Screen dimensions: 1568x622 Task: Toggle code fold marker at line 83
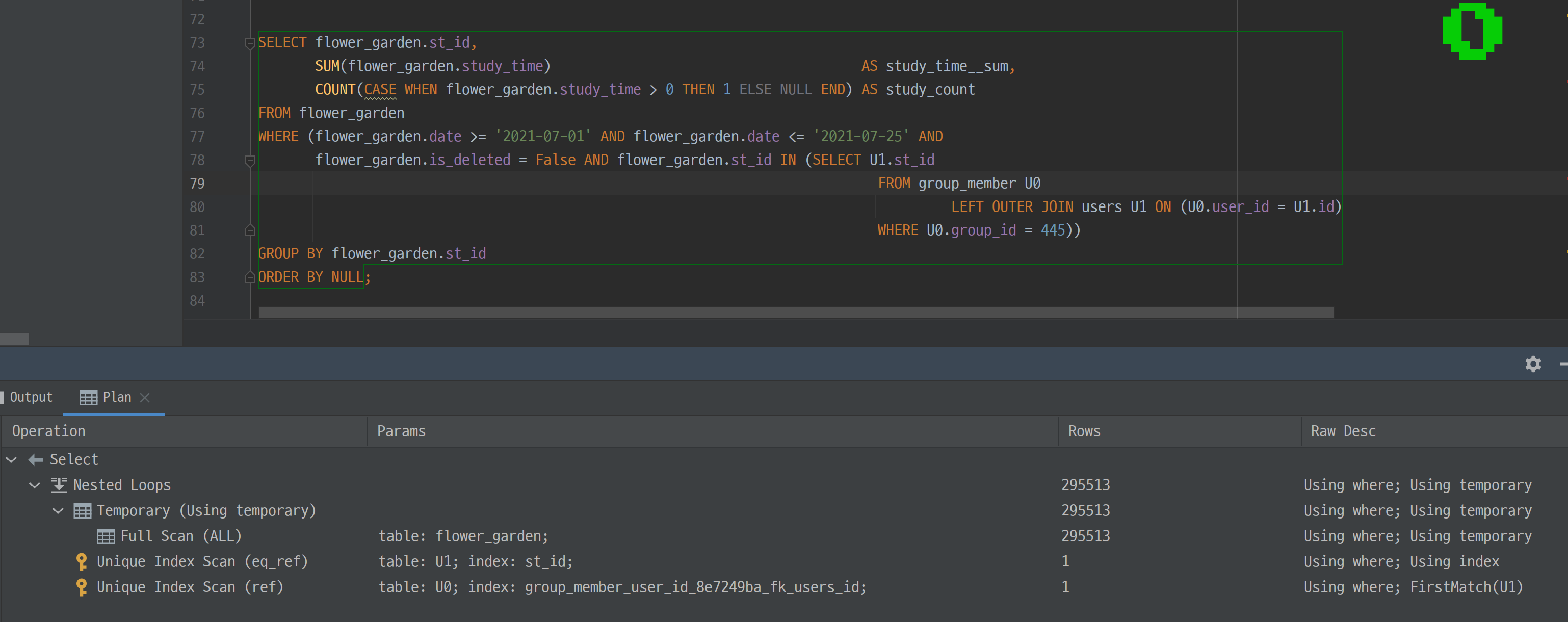(x=250, y=277)
